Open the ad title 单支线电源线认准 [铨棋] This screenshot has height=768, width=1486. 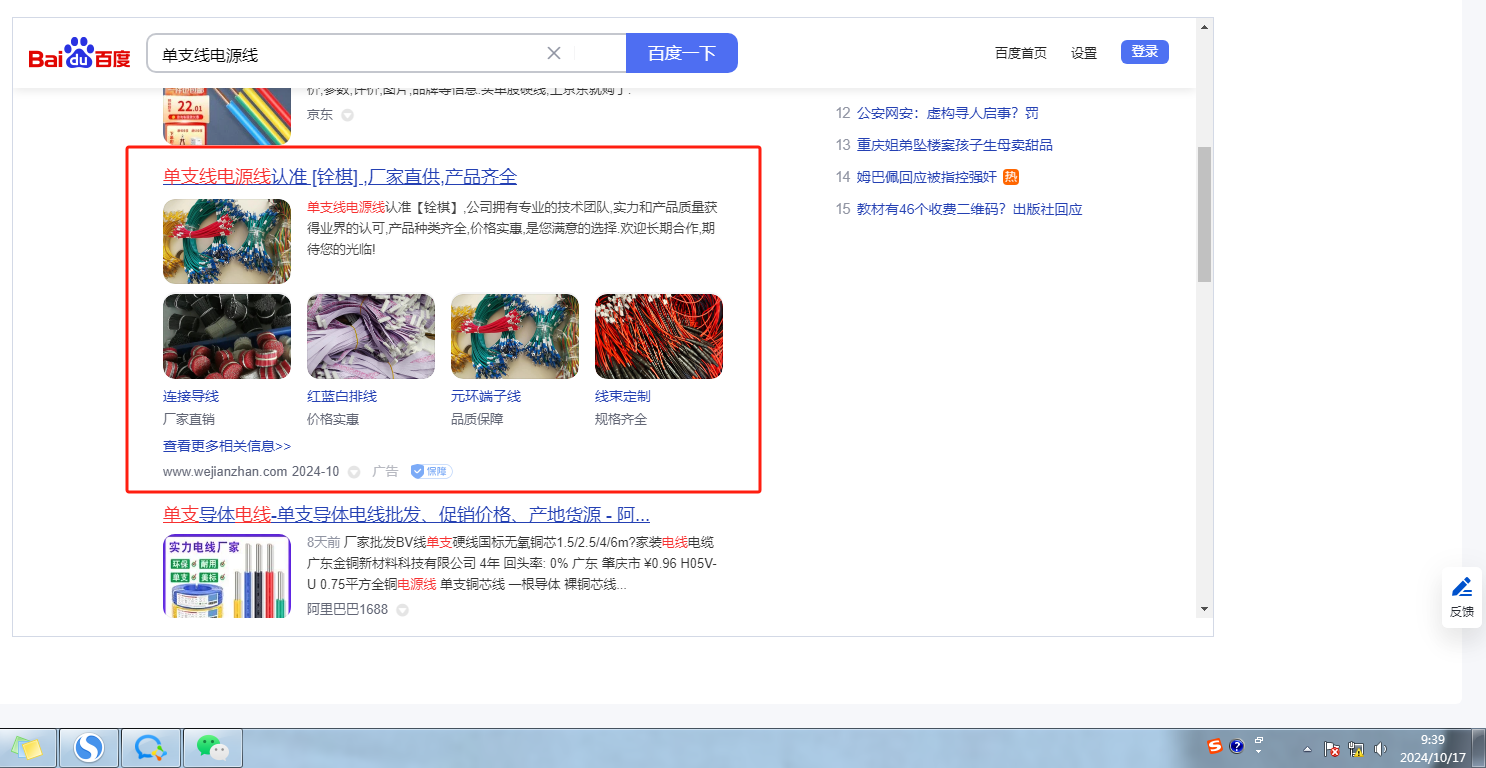click(340, 177)
